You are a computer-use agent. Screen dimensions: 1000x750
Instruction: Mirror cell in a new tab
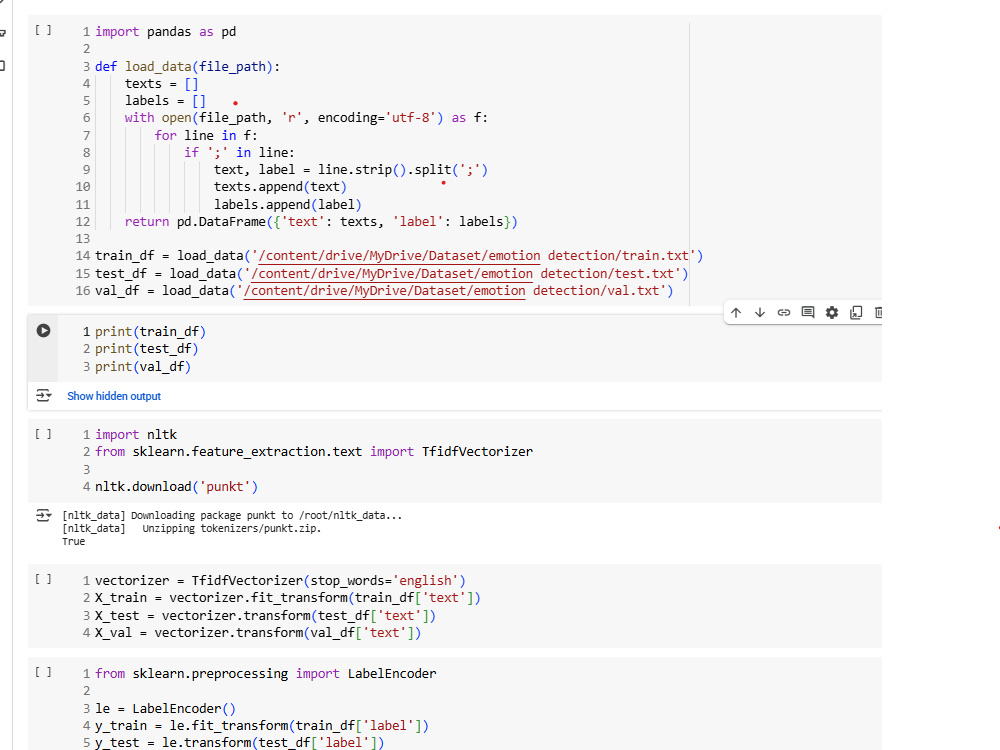point(856,312)
